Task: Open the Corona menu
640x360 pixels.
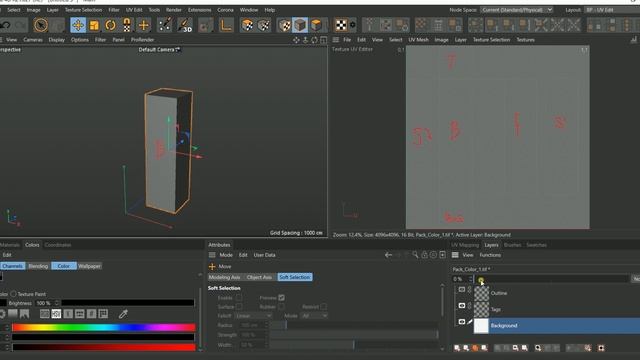Action: [225, 10]
